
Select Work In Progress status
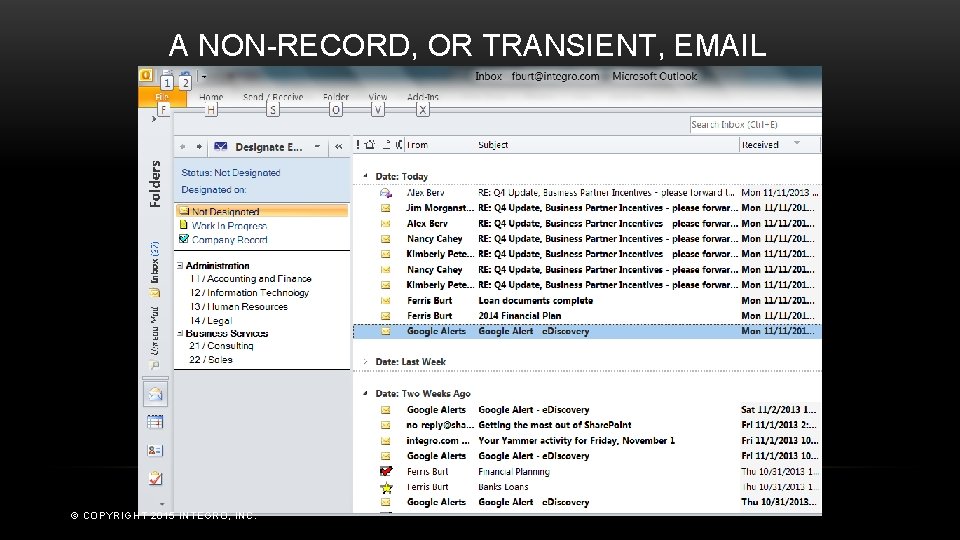click(229, 225)
